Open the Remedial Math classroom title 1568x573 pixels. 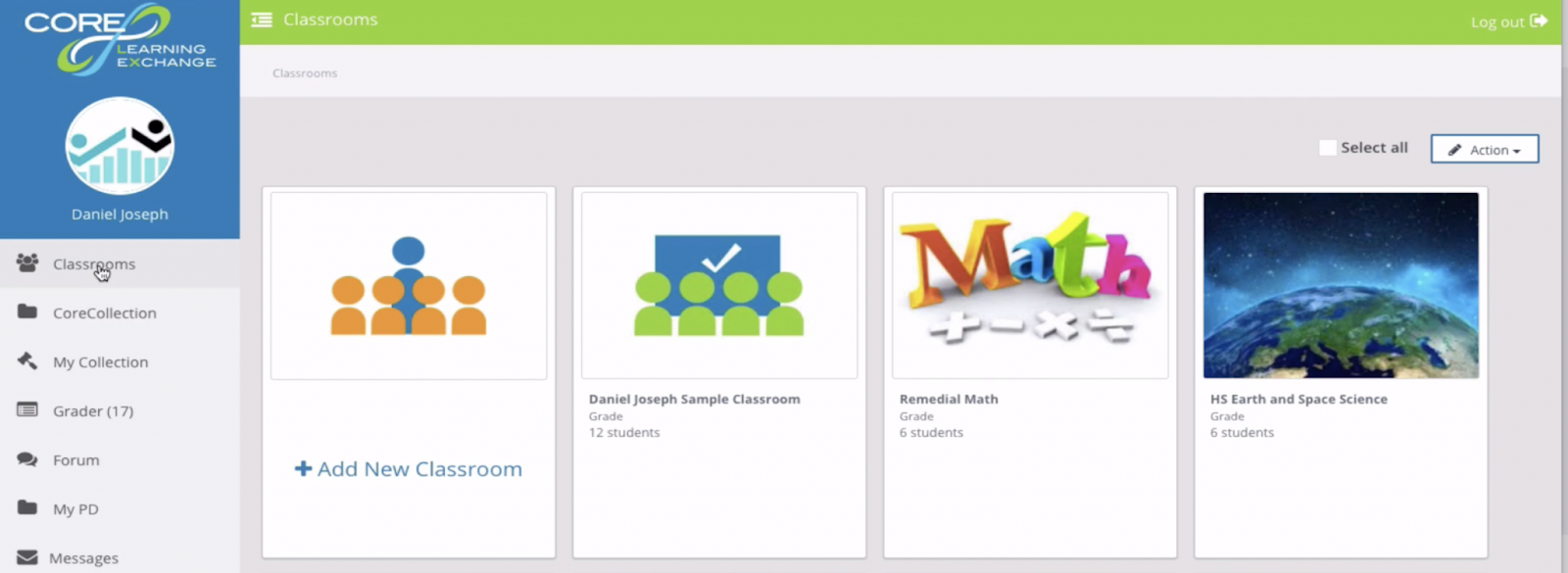(x=949, y=399)
